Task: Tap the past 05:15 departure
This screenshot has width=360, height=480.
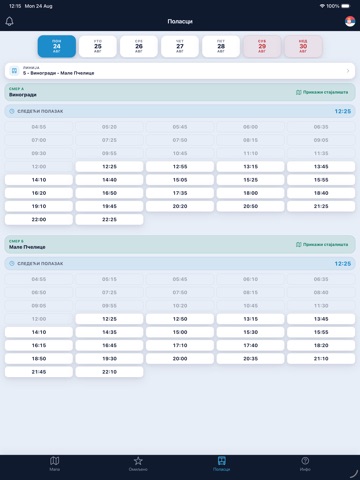Action: coord(109,279)
